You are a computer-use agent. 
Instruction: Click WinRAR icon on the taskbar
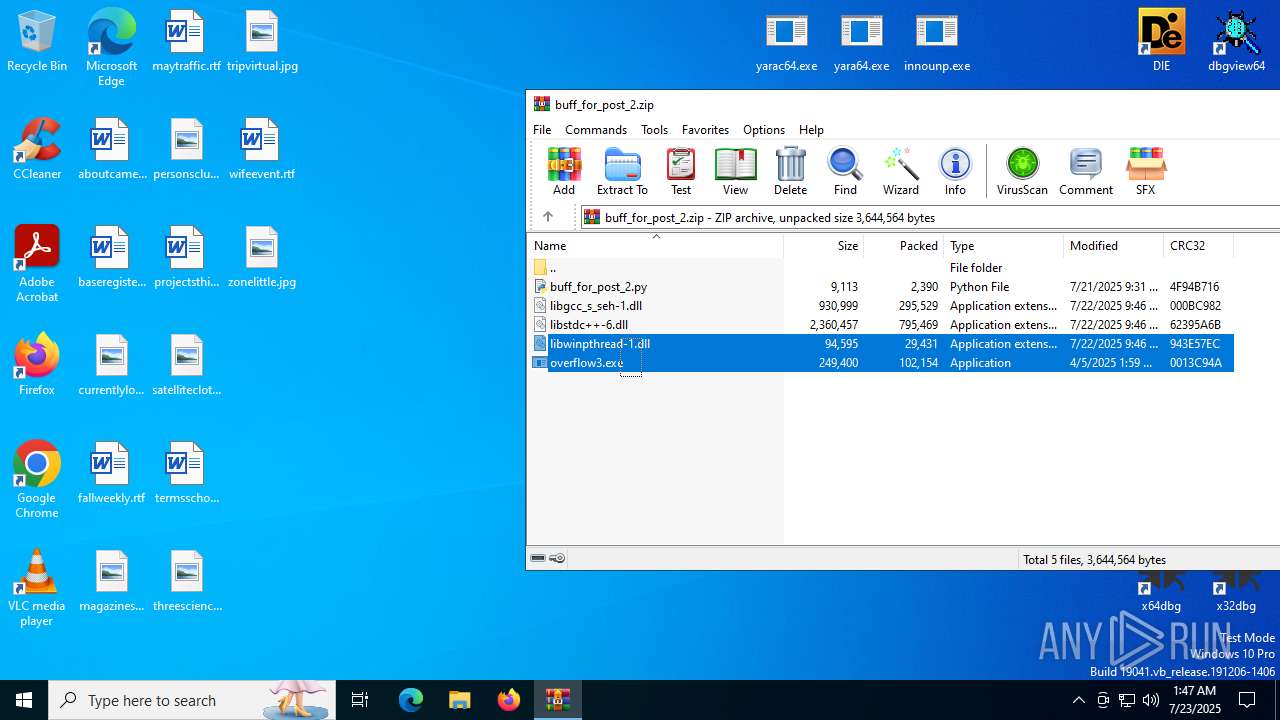point(557,700)
